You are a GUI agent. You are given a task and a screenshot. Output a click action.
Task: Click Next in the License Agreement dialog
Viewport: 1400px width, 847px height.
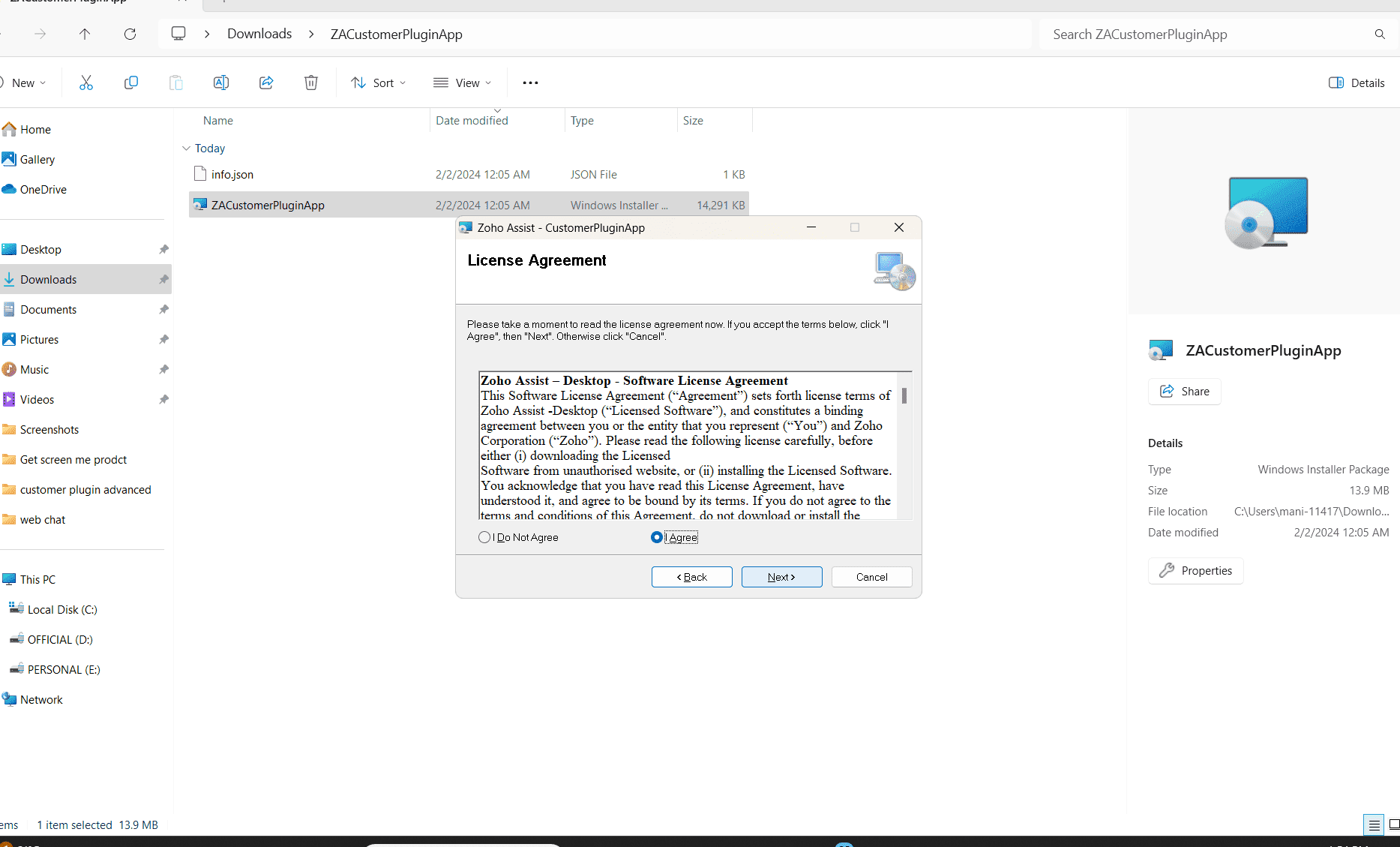tap(781, 576)
